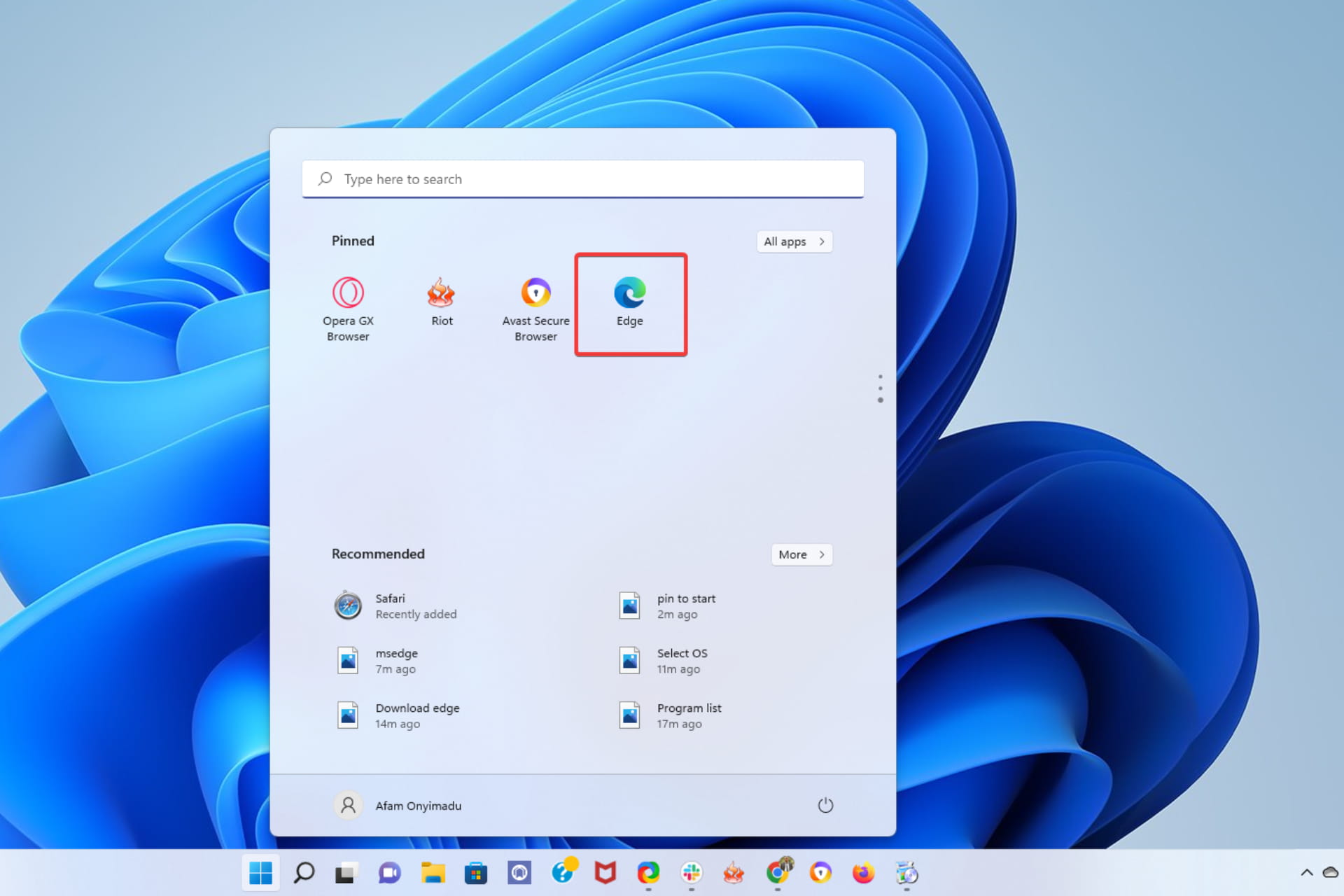Launch Microsoft Edge from Pinned apps

pos(630,302)
